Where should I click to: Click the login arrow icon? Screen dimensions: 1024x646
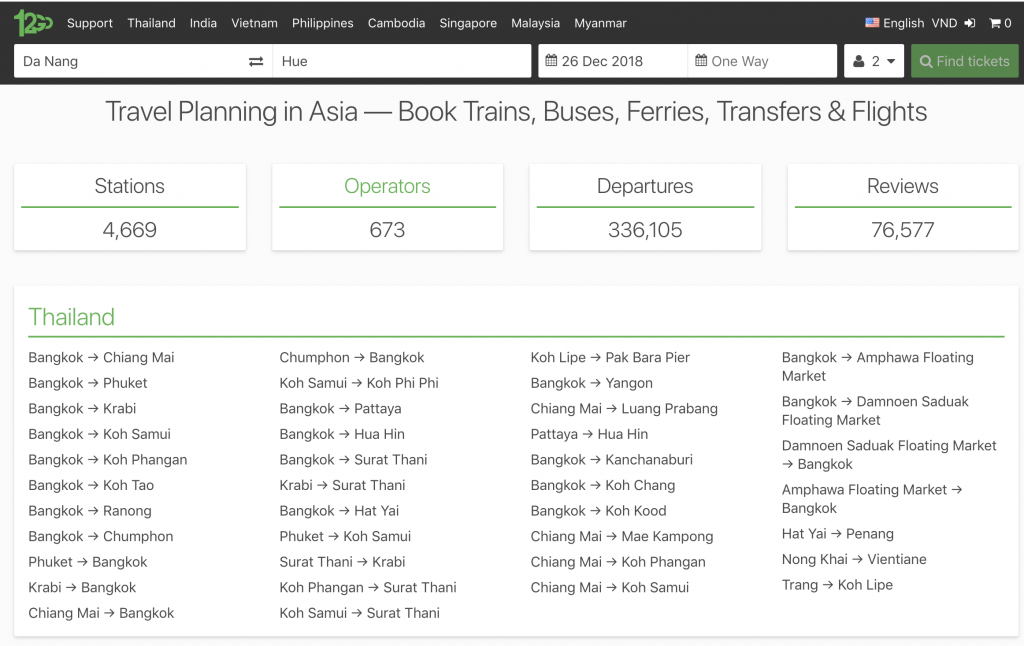coord(970,23)
